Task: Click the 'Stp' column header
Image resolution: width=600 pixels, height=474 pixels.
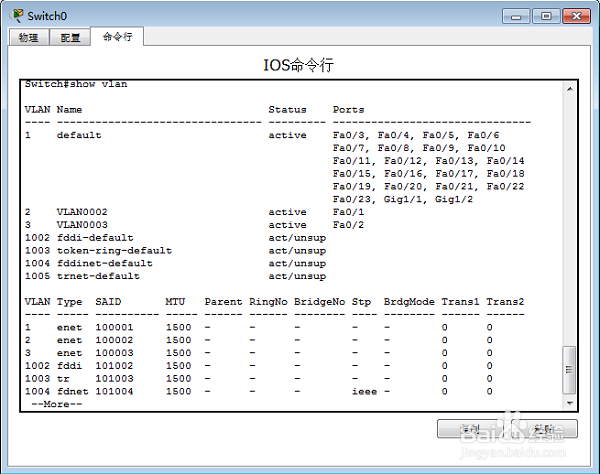Action: 361,302
